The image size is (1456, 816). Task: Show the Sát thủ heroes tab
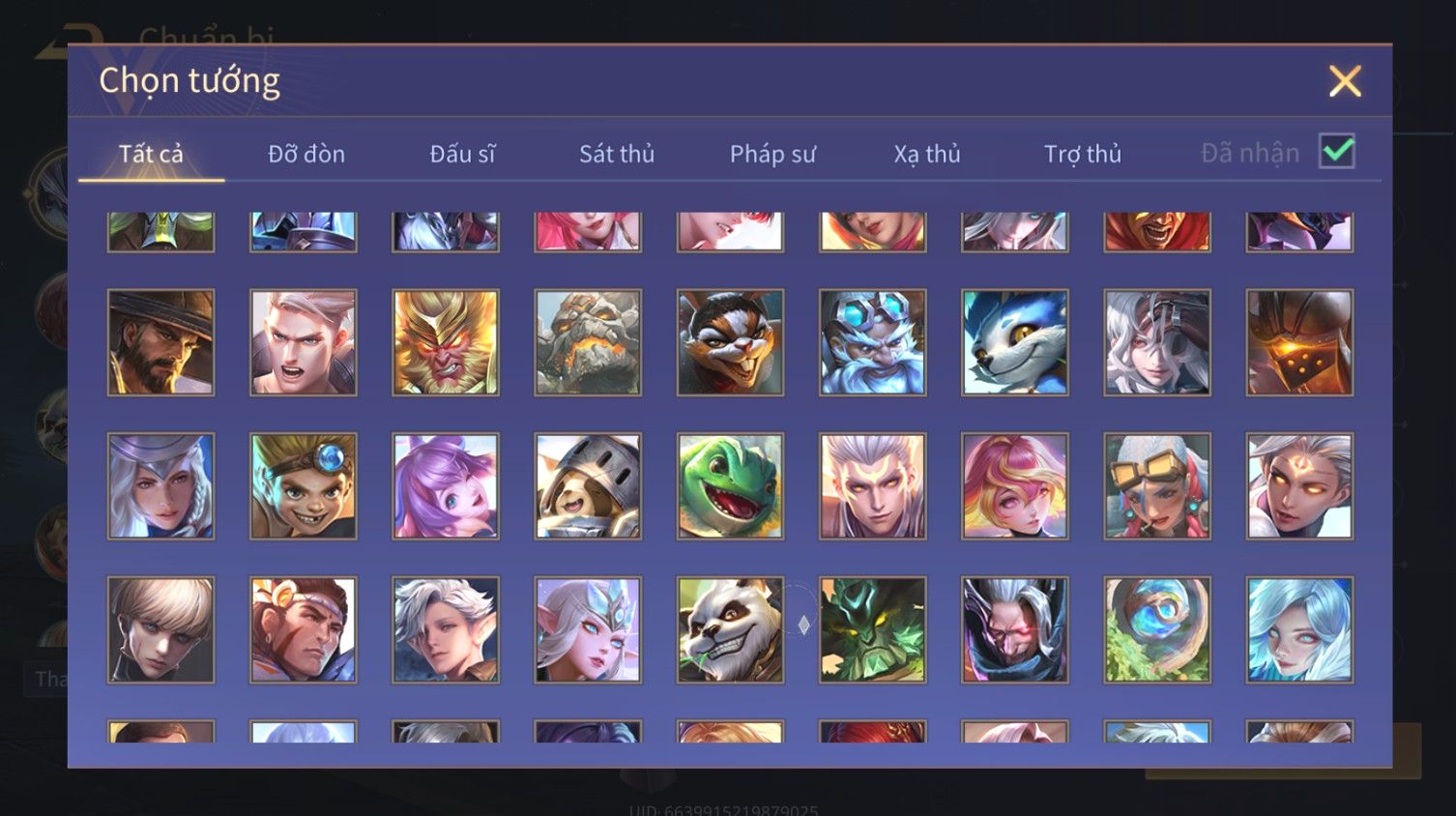(617, 154)
